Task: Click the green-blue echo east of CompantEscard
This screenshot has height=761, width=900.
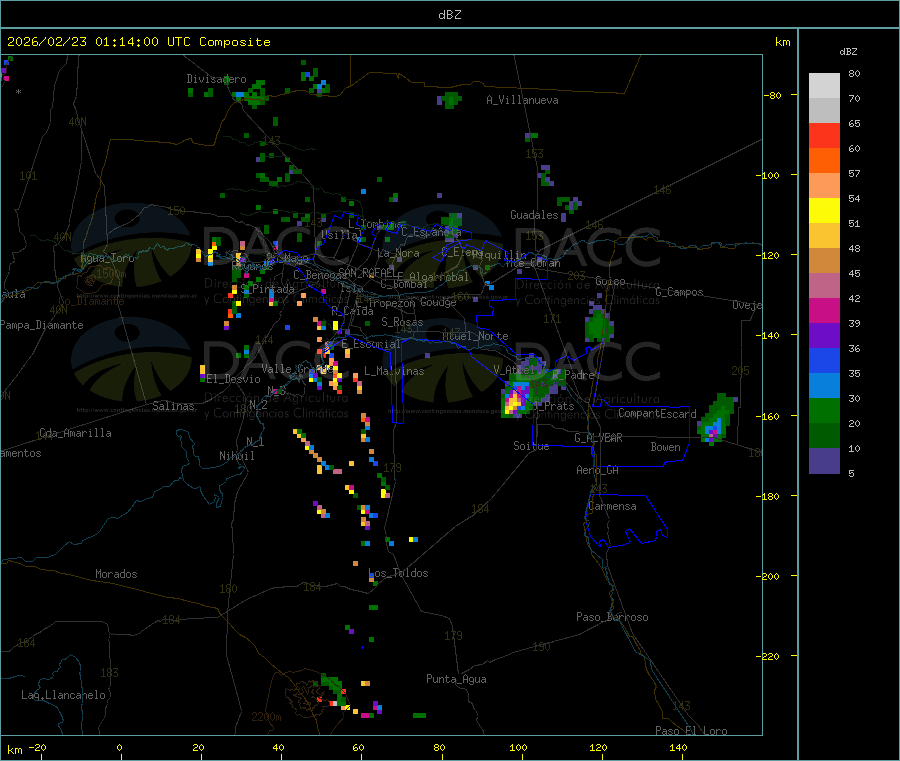Action: tap(716, 420)
